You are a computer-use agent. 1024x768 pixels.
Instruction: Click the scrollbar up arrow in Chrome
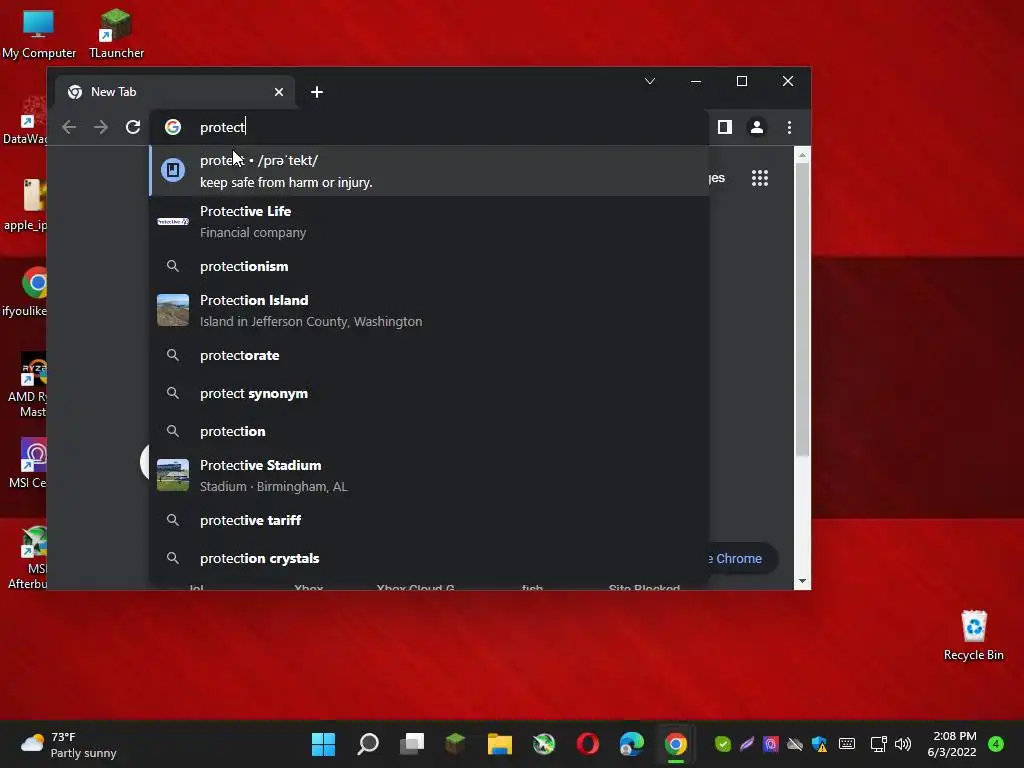pyautogui.click(x=802, y=155)
